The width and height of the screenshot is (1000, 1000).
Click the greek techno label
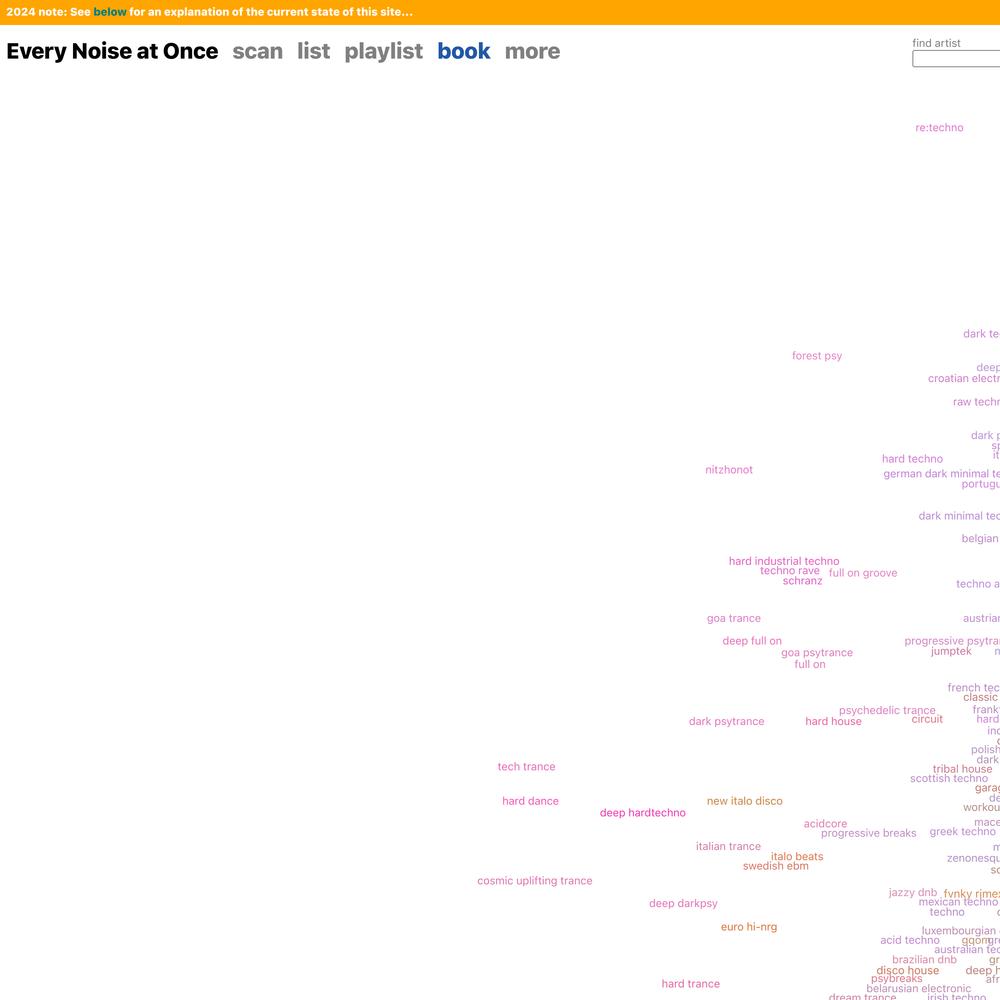pyautogui.click(x=962, y=832)
